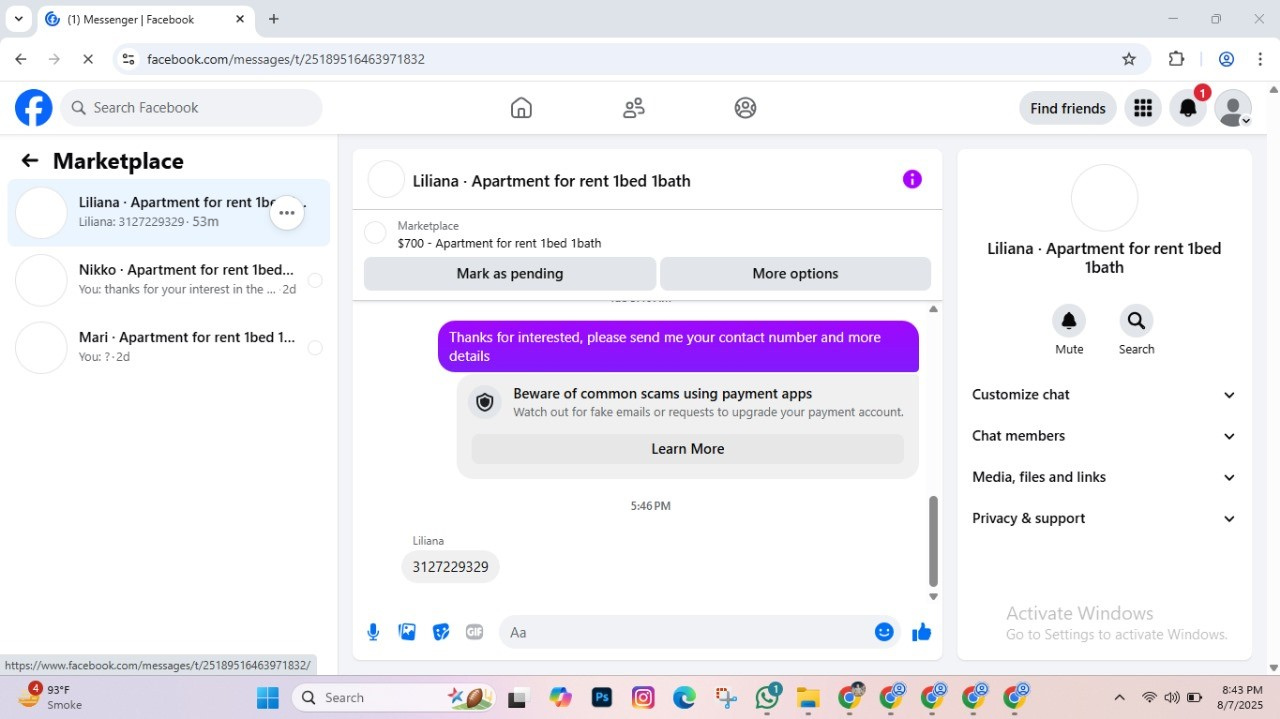The width and height of the screenshot is (1280, 719).
Task: Click the browser back arrow
Action: click(x=21, y=59)
